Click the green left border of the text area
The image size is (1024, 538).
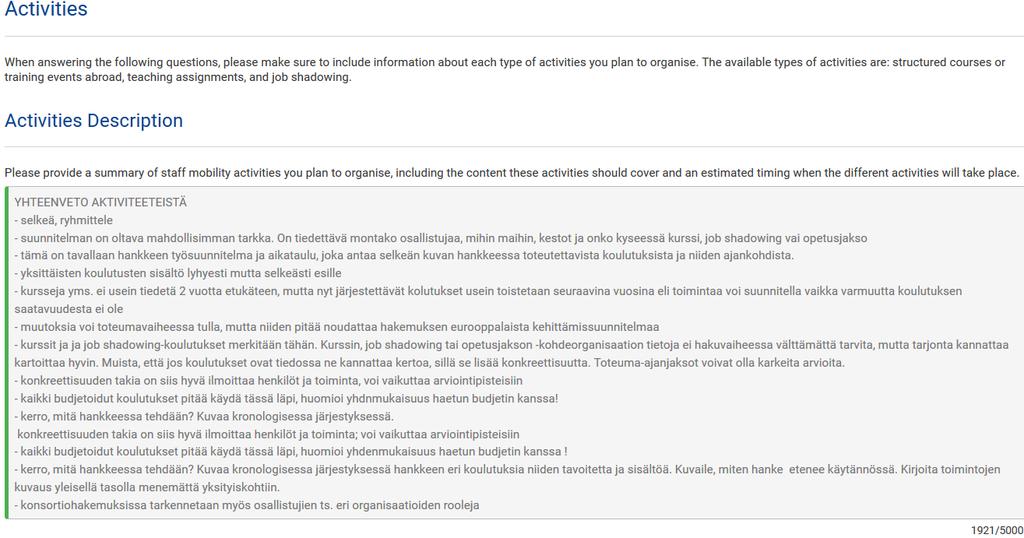click(x=7, y=353)
